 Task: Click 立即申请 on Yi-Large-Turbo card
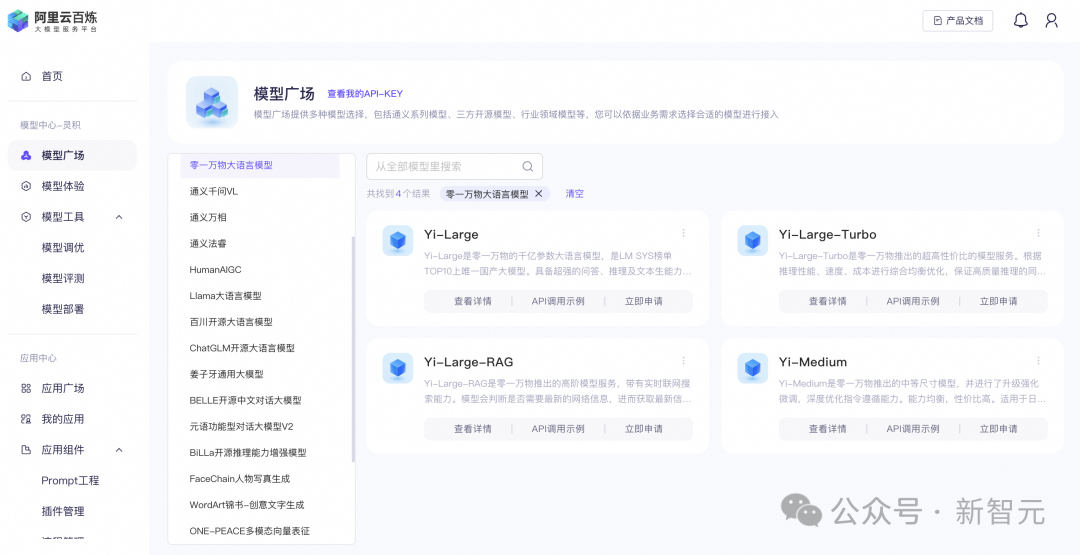[x=998, y=302]
